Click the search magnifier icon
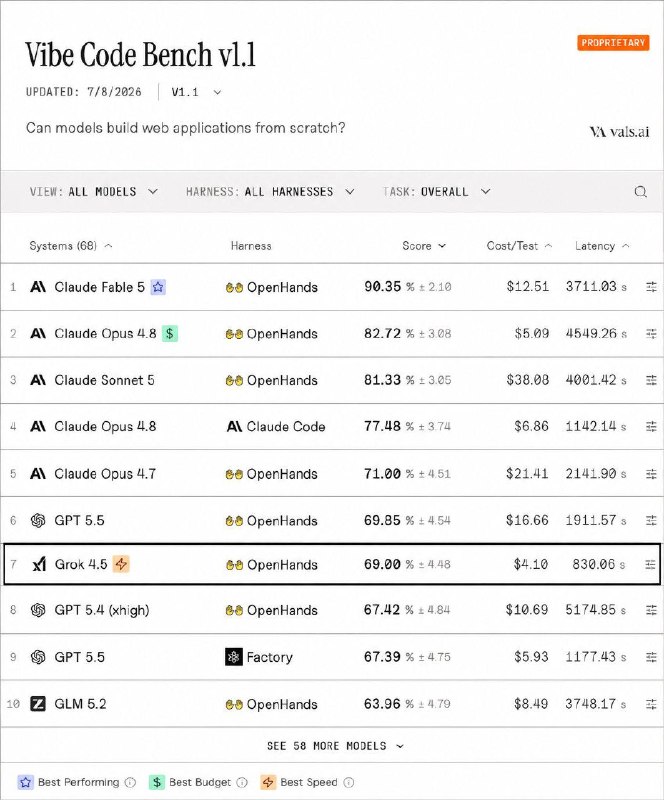Screen dimensions: 664x800 point(641,192)
